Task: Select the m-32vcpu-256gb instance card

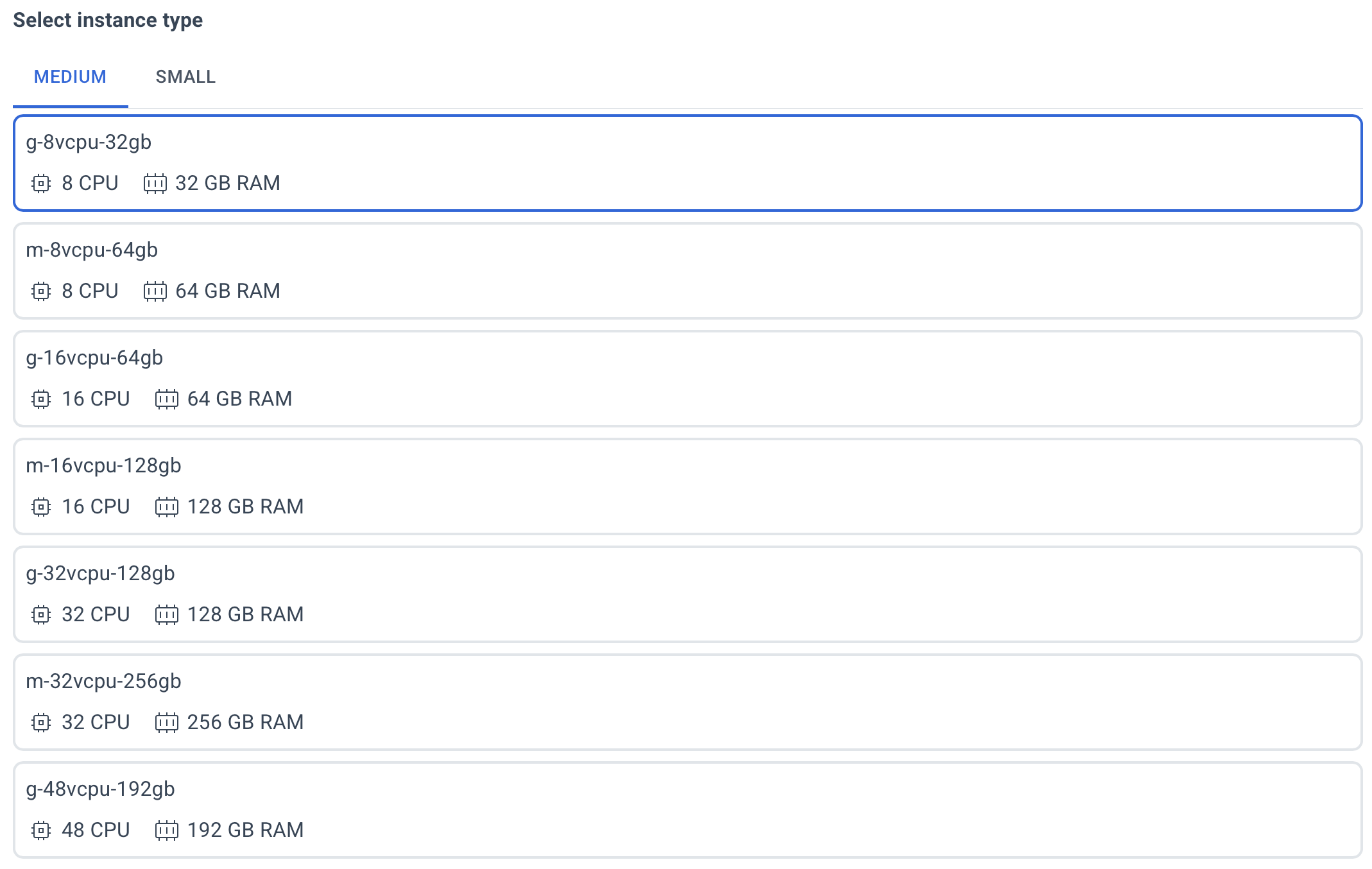Action: [687, 702]
